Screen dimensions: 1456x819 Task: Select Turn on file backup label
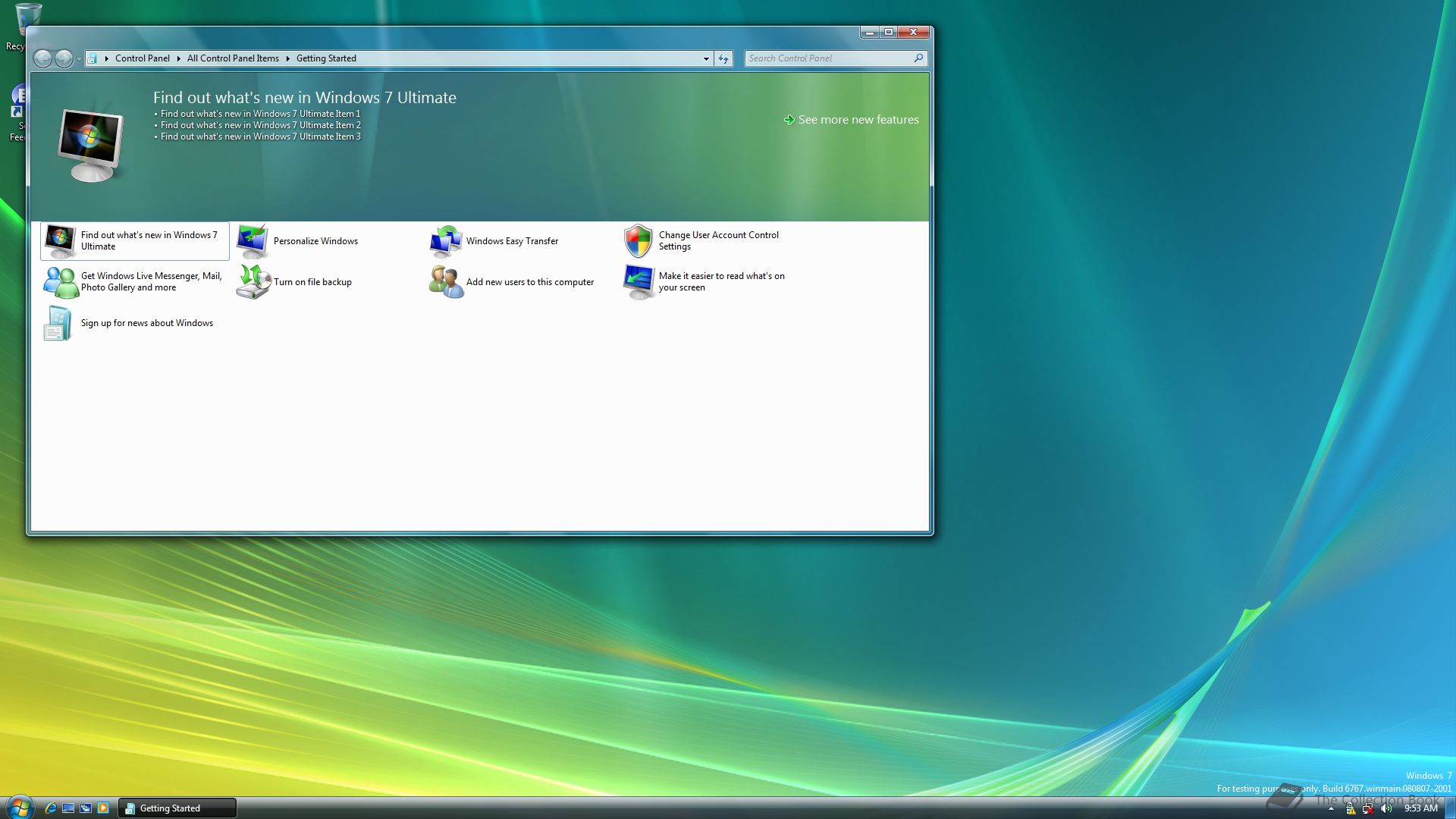[312, 282]
